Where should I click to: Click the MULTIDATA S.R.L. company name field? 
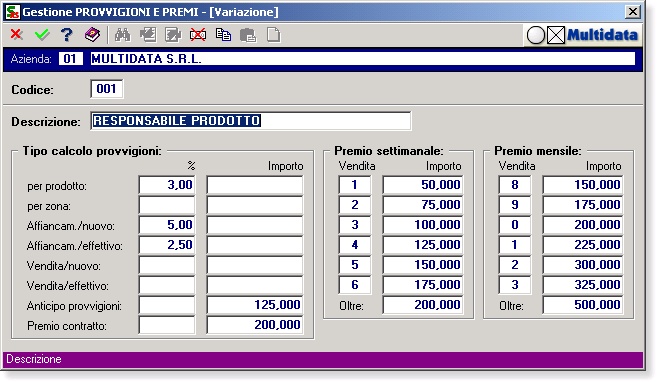(x=362, y=59)
